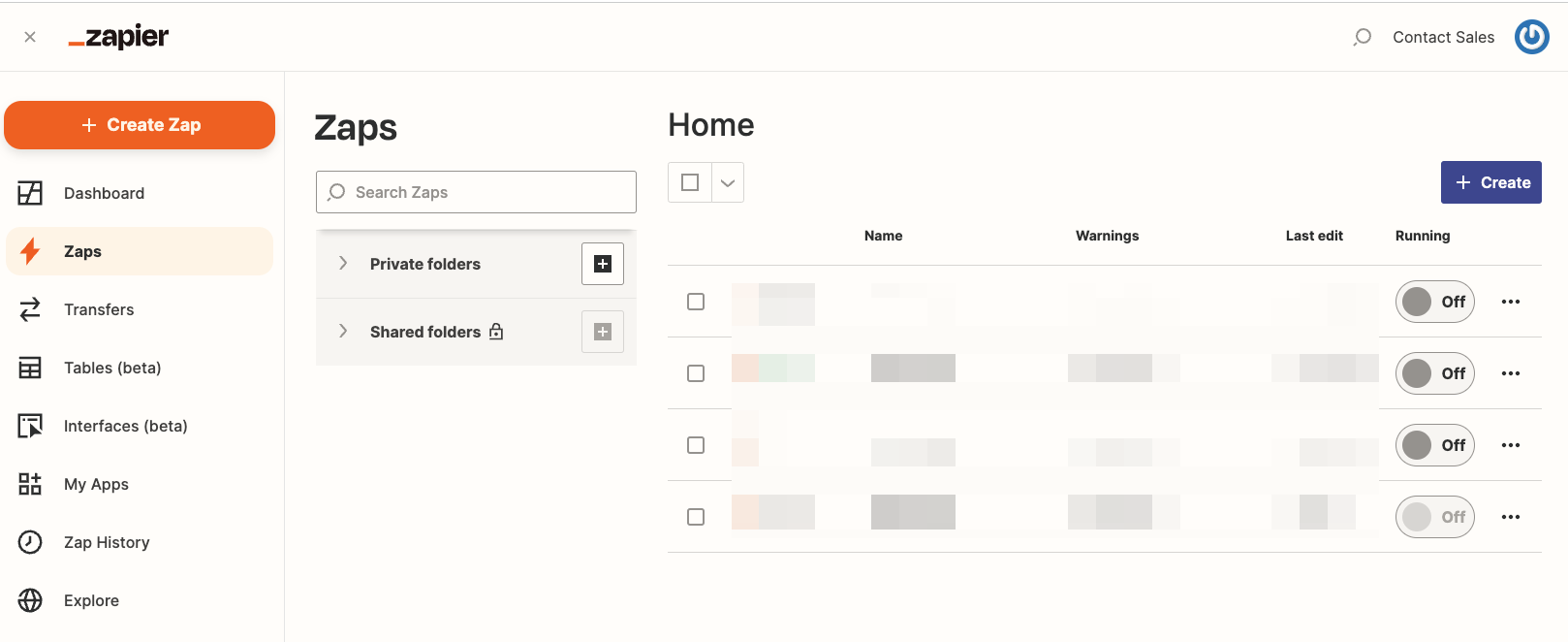Open more options for the fourth Zap row
The height and width of the screenshot is (642, 1568).
pyautogui.click(x=1511, y=517)
